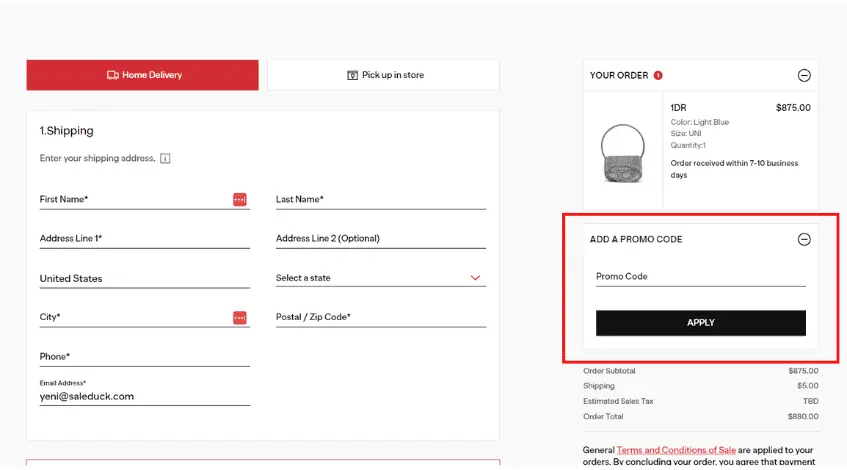This screenshot has height=470, width=847.
Task: Click the red autofill icon in City field
Action: coord(240,317)
